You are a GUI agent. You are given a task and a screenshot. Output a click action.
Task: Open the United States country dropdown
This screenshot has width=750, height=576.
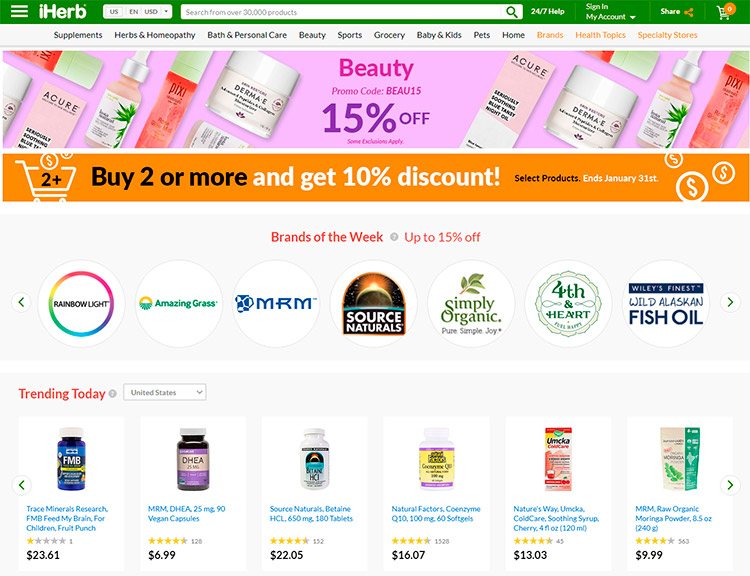coord(165,392)
